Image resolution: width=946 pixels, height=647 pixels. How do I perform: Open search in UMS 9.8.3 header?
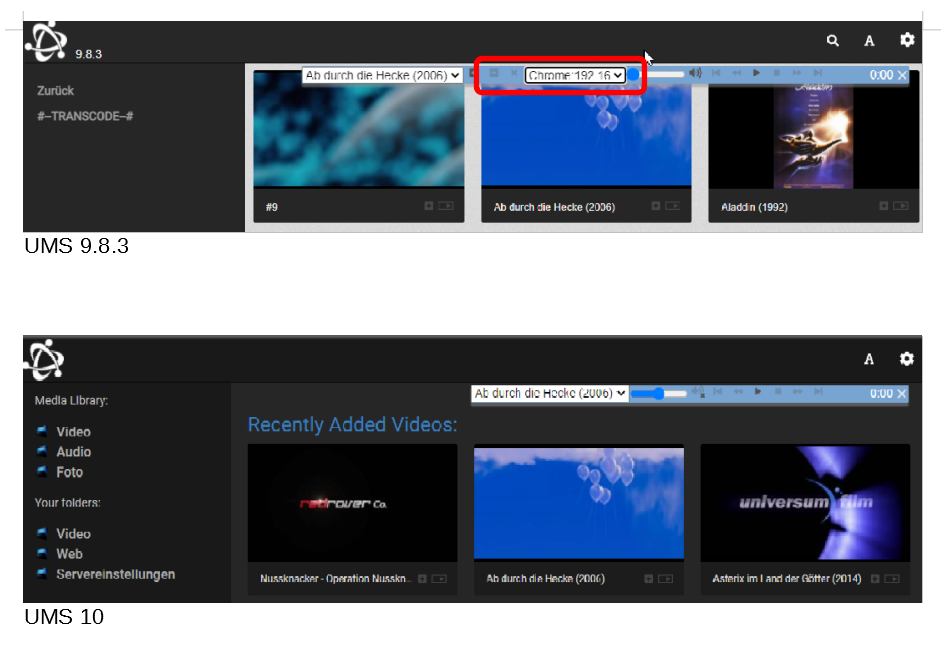(x=833, y=40)
